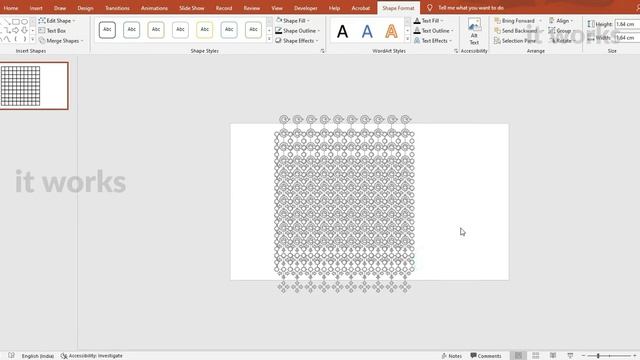Insert a Text Box from Insert Shapes

(52, 31)
